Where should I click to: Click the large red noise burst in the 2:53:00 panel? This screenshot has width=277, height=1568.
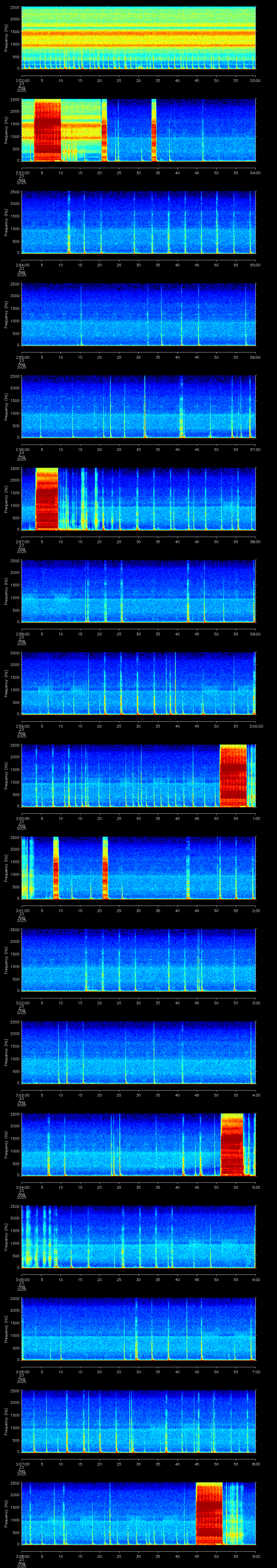click(48, 130)
